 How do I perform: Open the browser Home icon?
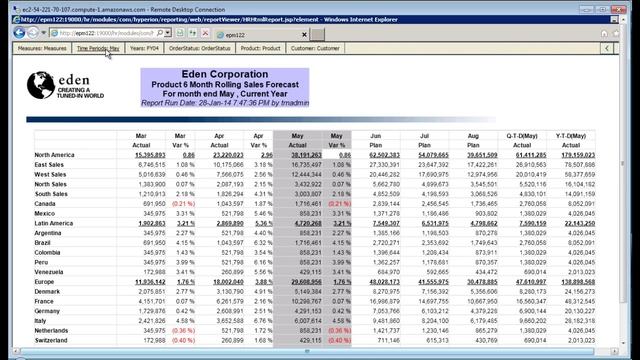[x=604, y=34]
